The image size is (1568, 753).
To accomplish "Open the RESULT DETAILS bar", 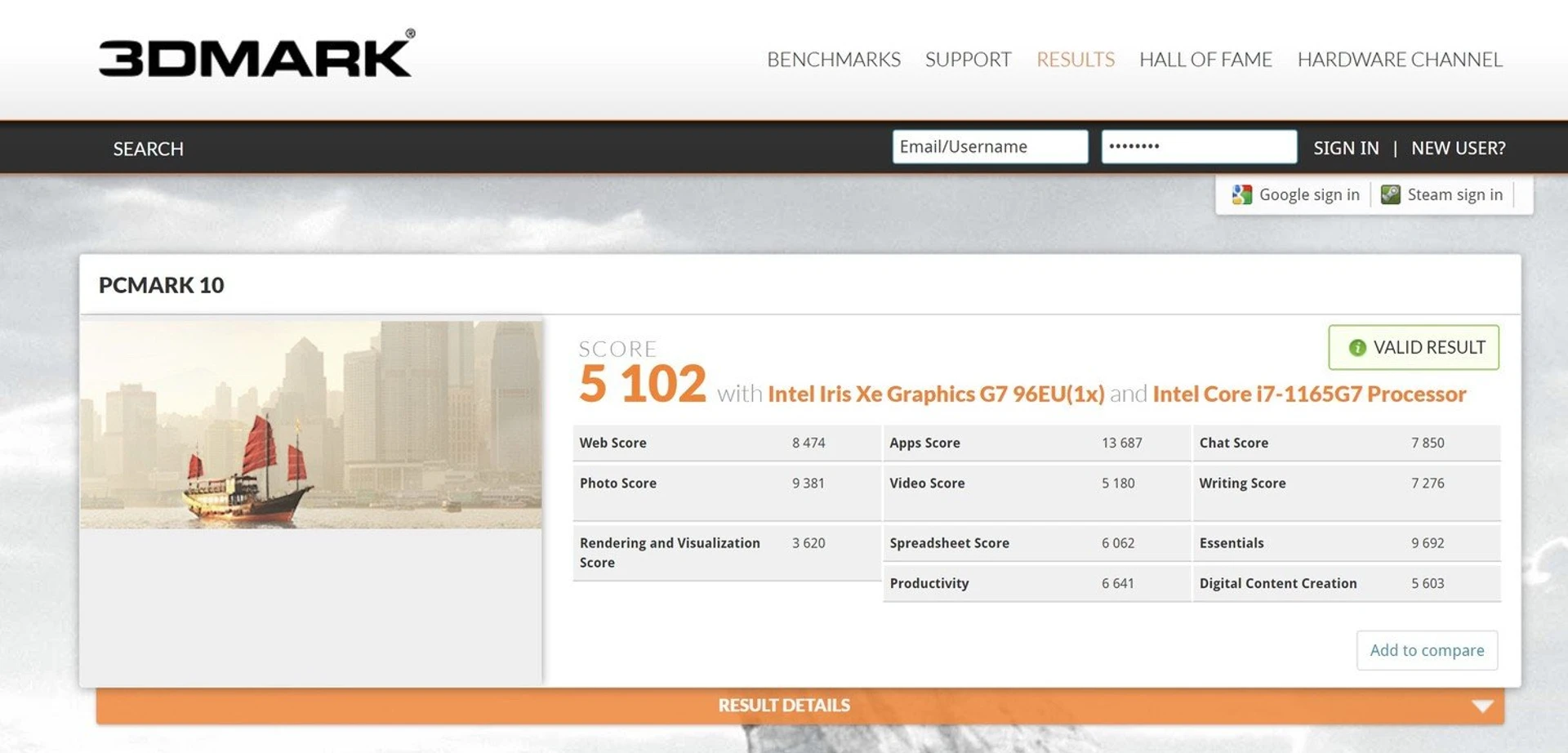I will click(x=800, y=706).
